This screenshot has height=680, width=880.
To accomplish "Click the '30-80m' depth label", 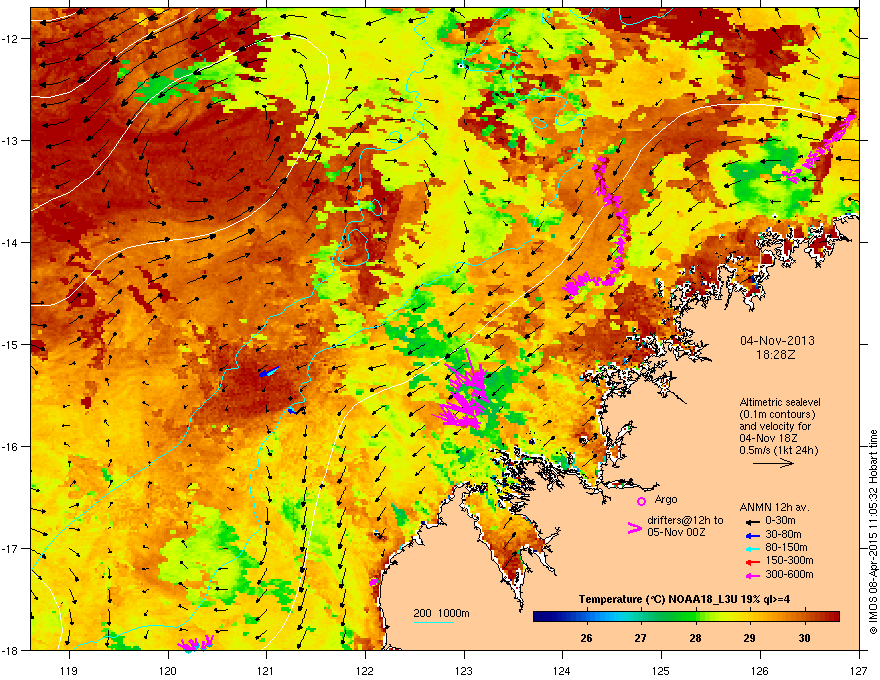I will [783, 535].
